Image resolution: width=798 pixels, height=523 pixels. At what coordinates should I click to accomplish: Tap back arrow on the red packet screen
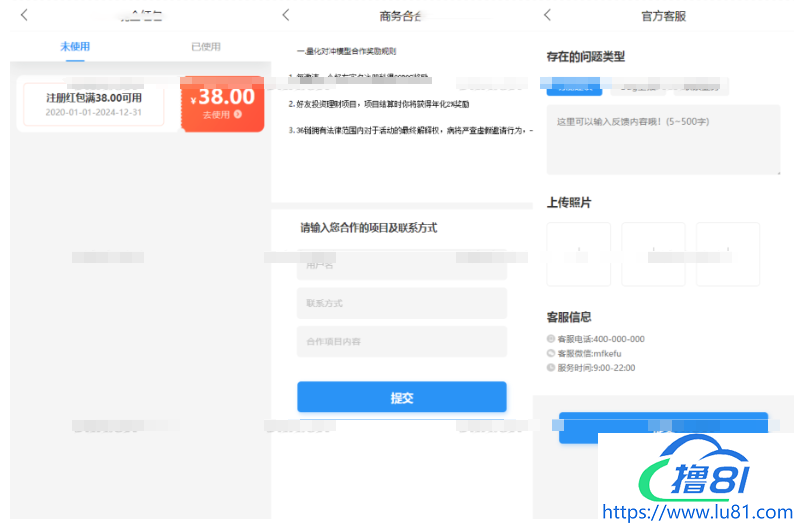(x=24, y=15)
